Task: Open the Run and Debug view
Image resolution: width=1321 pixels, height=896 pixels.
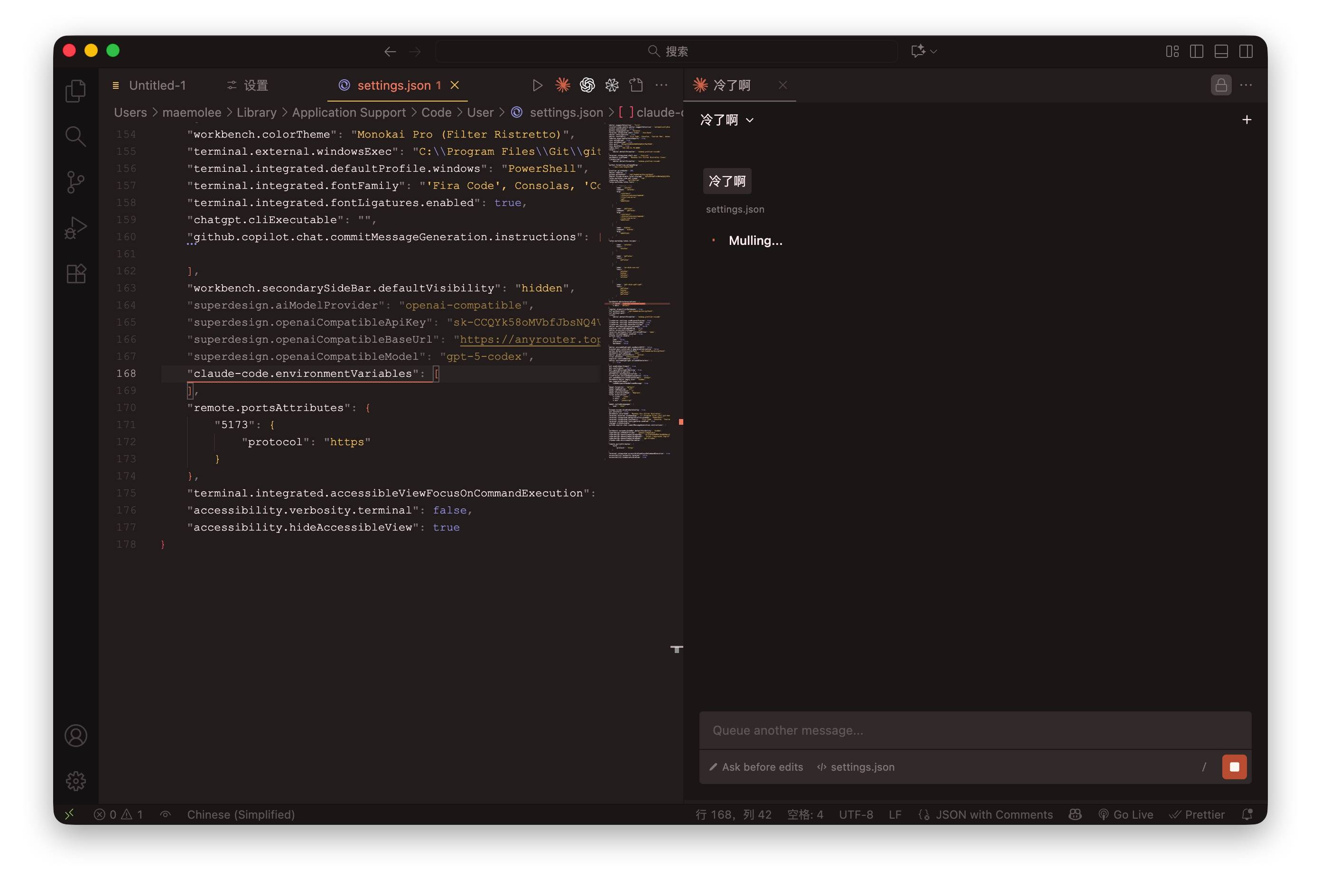Action: point(75,228)
